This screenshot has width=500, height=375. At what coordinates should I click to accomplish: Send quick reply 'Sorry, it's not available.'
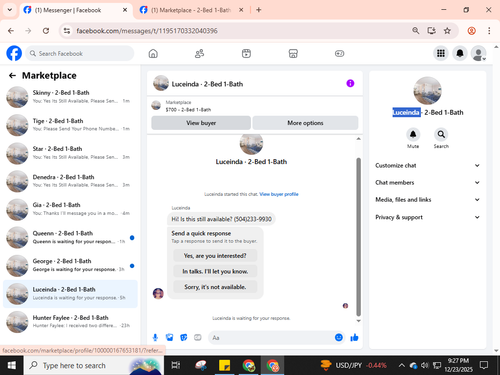215,287
